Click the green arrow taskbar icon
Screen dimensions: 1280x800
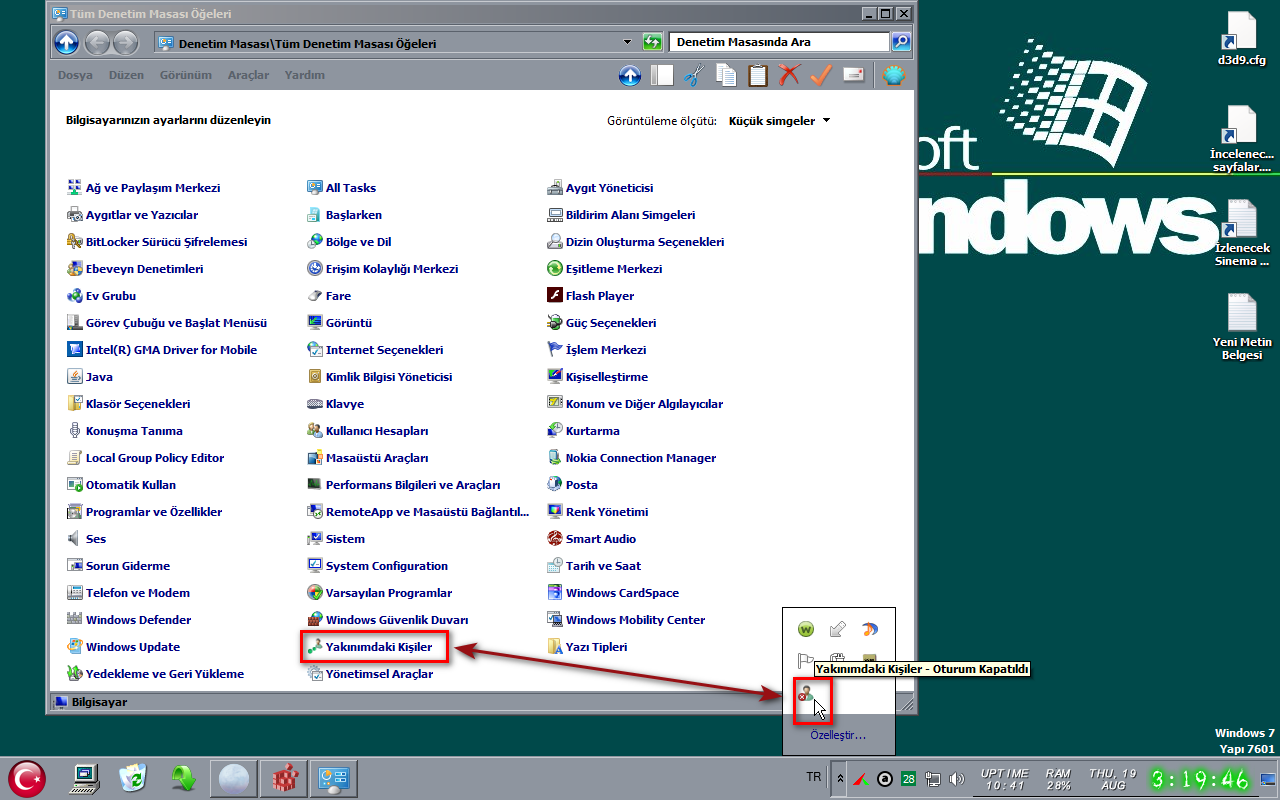(x=183, y=778)
